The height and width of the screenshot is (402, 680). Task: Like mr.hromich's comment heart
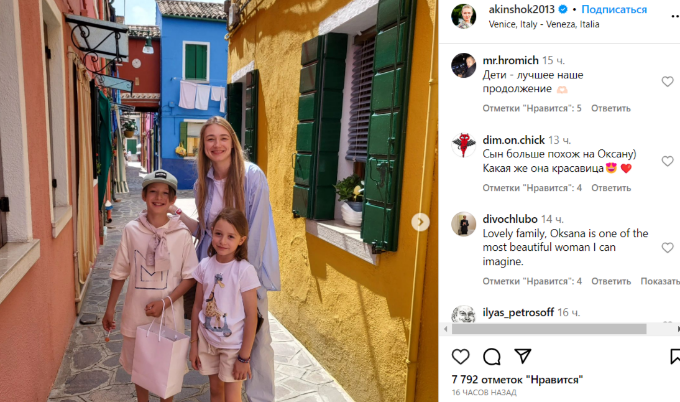click(667, 81)
